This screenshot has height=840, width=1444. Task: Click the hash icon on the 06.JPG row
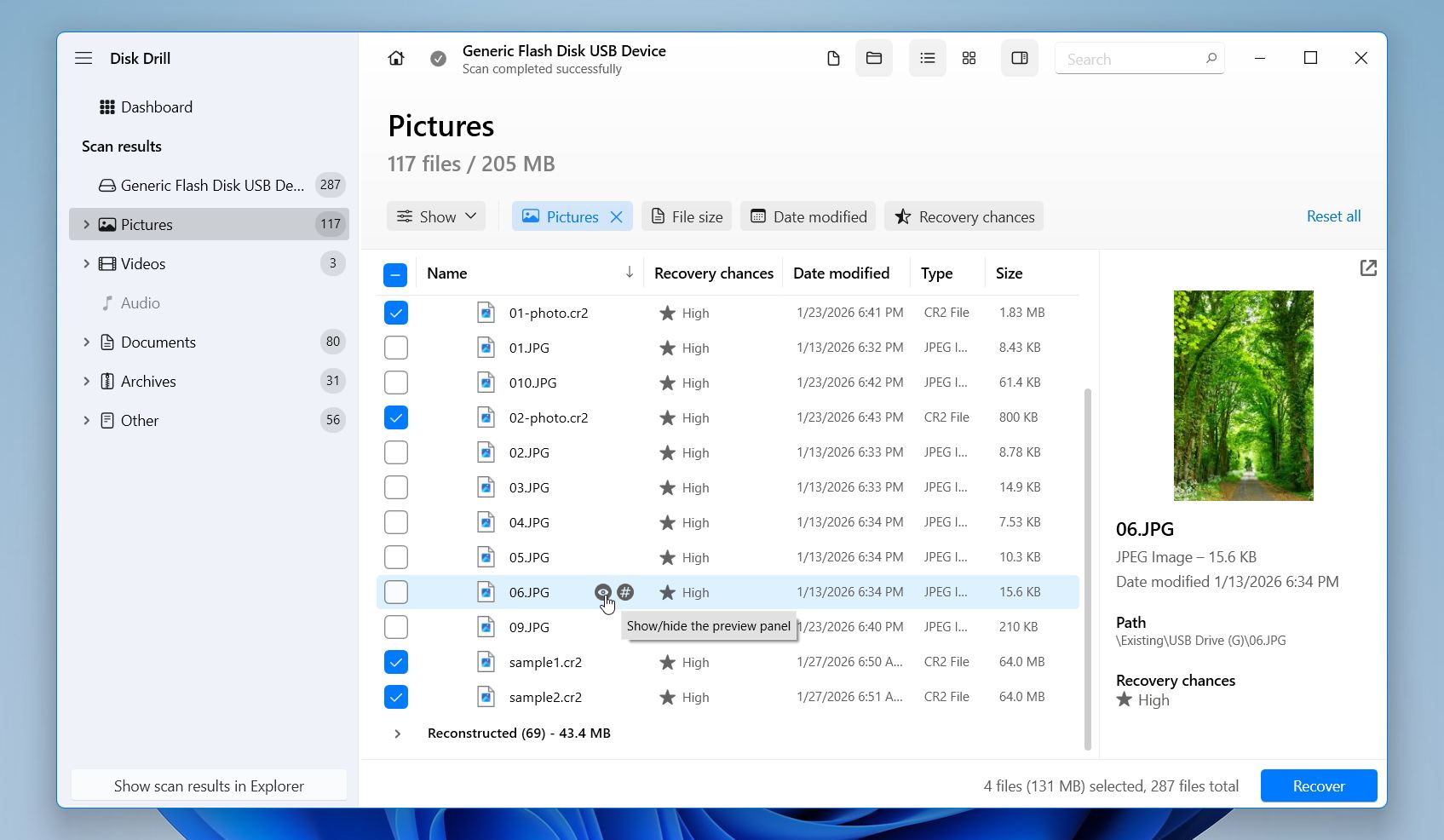click(625, 592)
